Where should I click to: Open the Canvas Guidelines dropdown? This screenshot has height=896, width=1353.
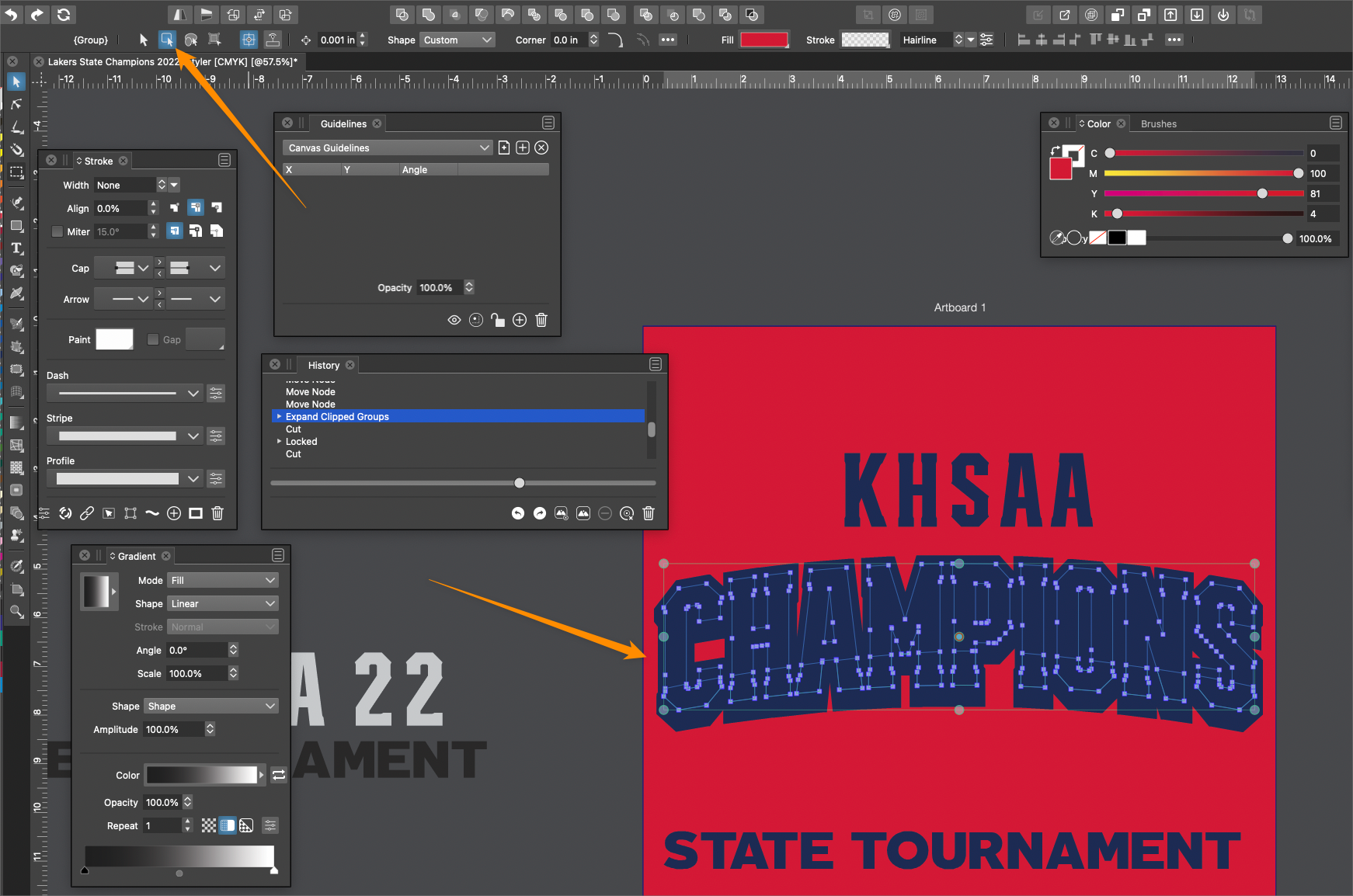click(x=388, y=148)
